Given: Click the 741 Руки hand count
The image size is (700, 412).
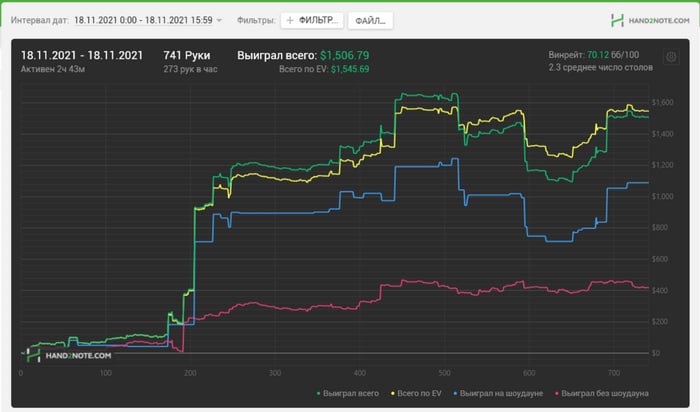Looking at the screenshot, I should [187, 55].
